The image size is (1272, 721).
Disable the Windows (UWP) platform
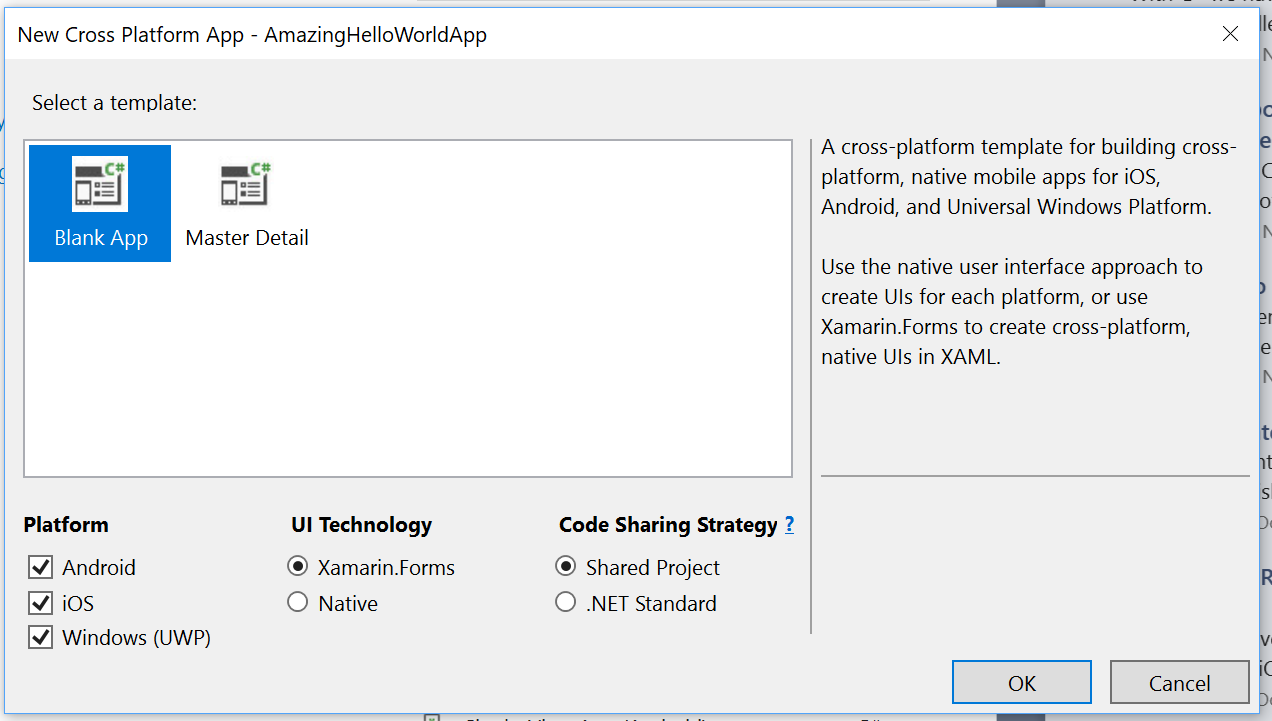(40, 637)
